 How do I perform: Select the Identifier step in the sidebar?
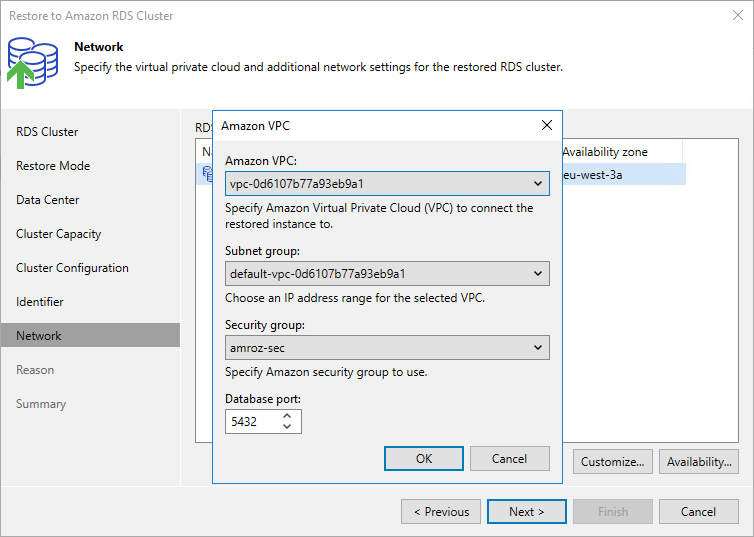click(x=40, y=302)
